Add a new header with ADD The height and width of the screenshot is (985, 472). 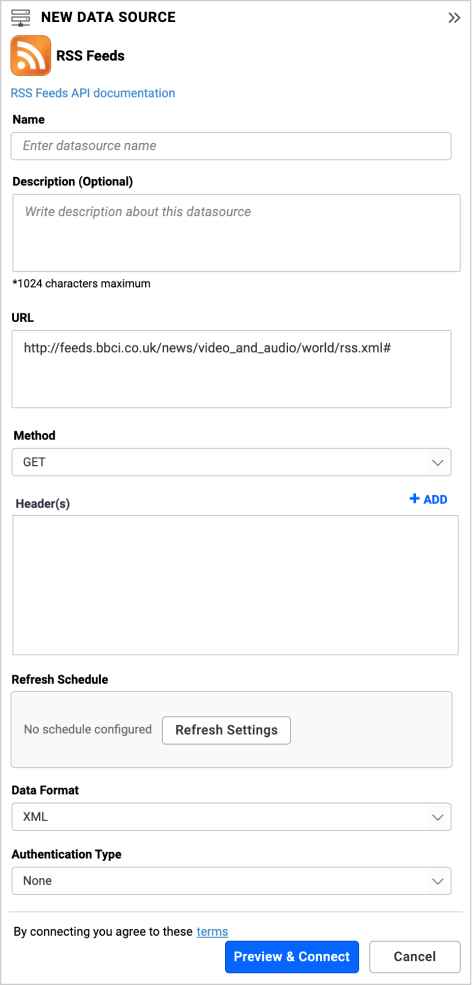[x=429, y=499]
